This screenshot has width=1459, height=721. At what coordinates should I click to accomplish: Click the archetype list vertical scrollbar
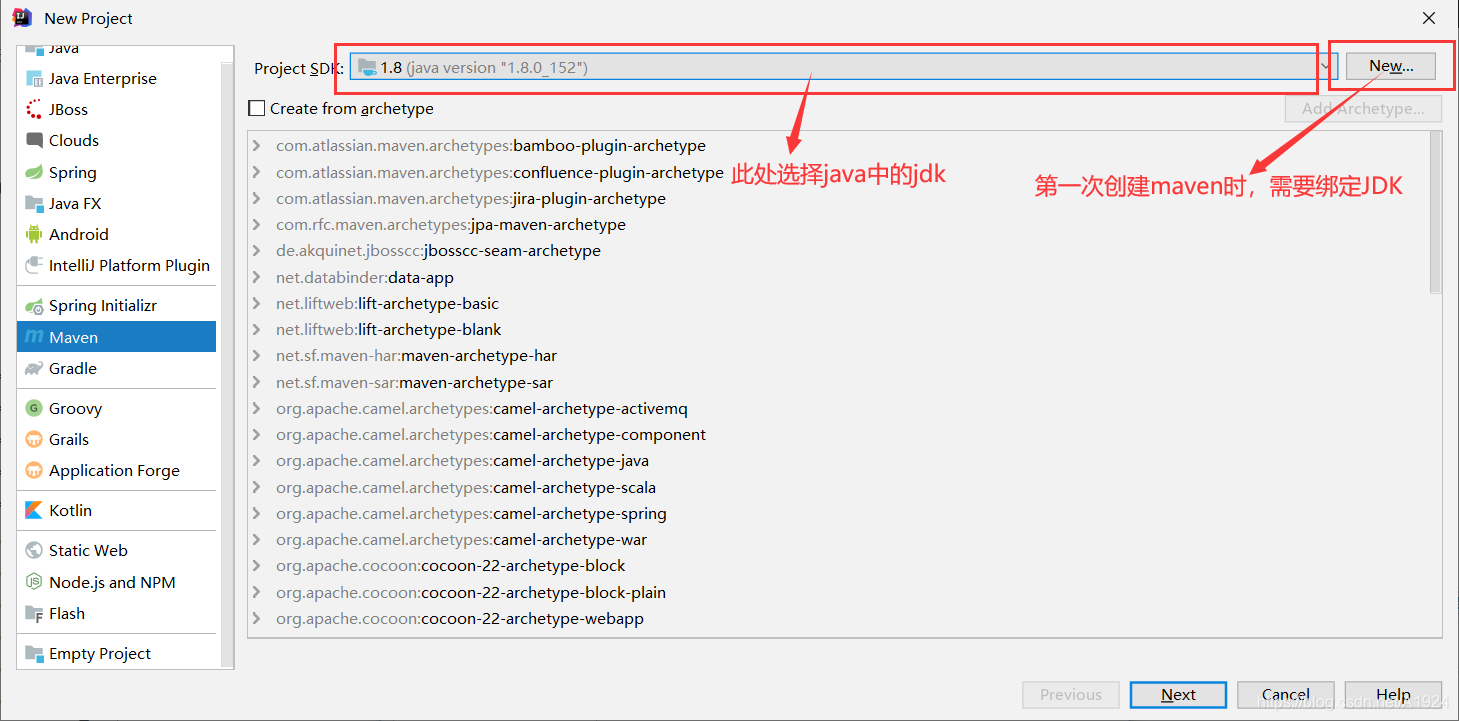(x=1435, y=213)
